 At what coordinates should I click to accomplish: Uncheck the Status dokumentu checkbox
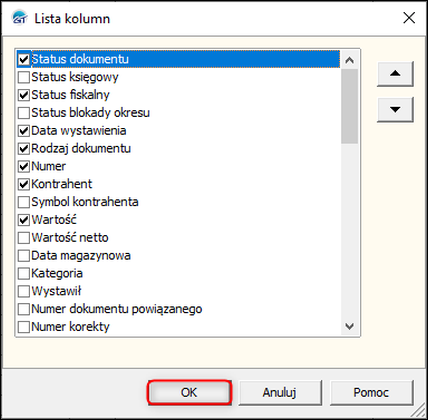(24, 59)
